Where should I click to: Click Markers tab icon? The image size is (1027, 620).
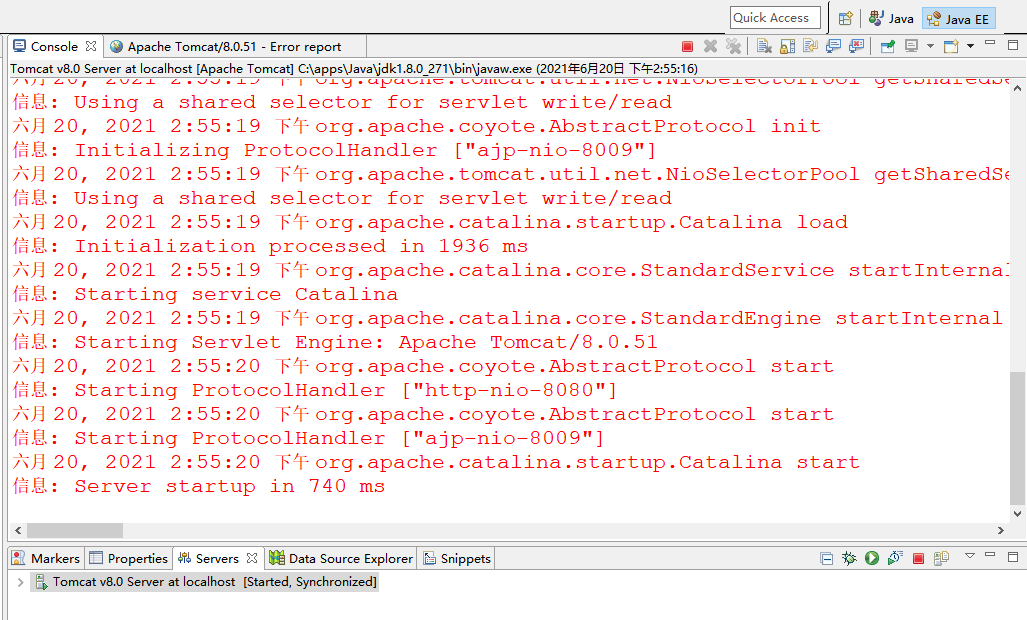click(x=18, y=558)
